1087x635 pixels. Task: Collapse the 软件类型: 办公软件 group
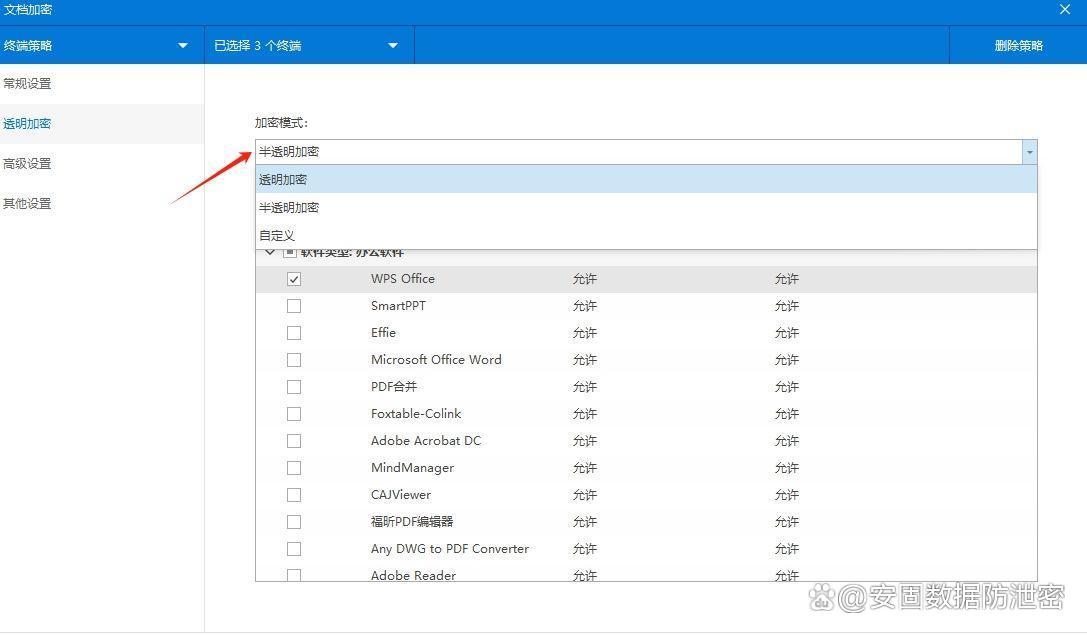[x=270, y=253]
